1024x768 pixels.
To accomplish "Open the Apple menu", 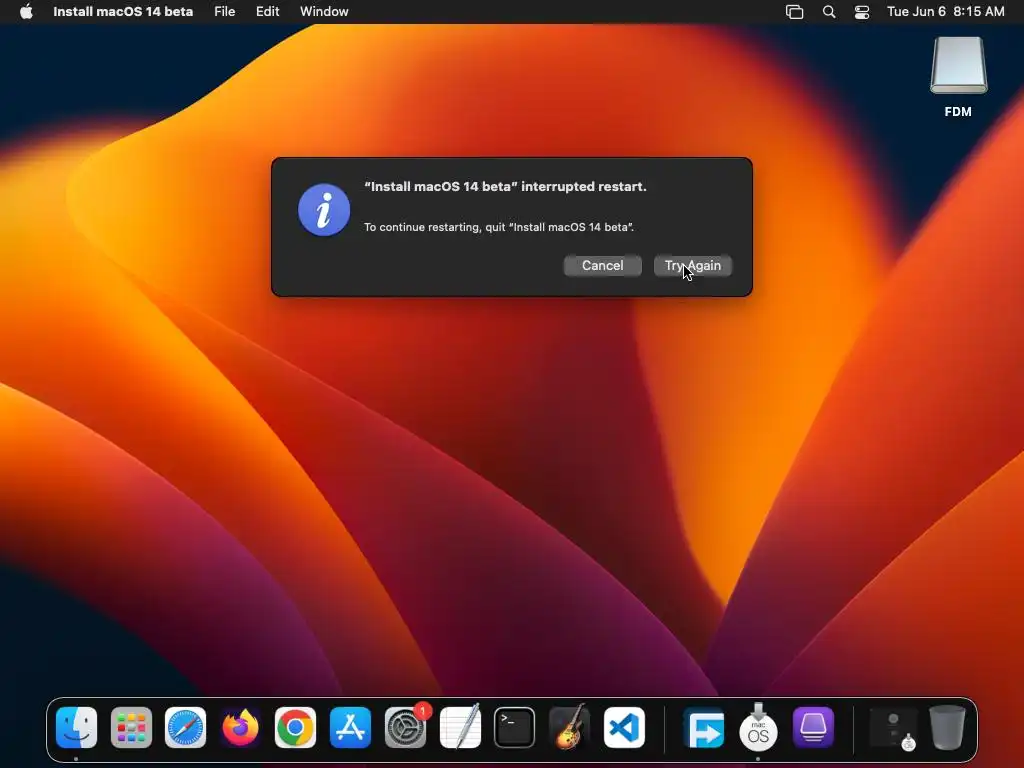I will (26, 12).
